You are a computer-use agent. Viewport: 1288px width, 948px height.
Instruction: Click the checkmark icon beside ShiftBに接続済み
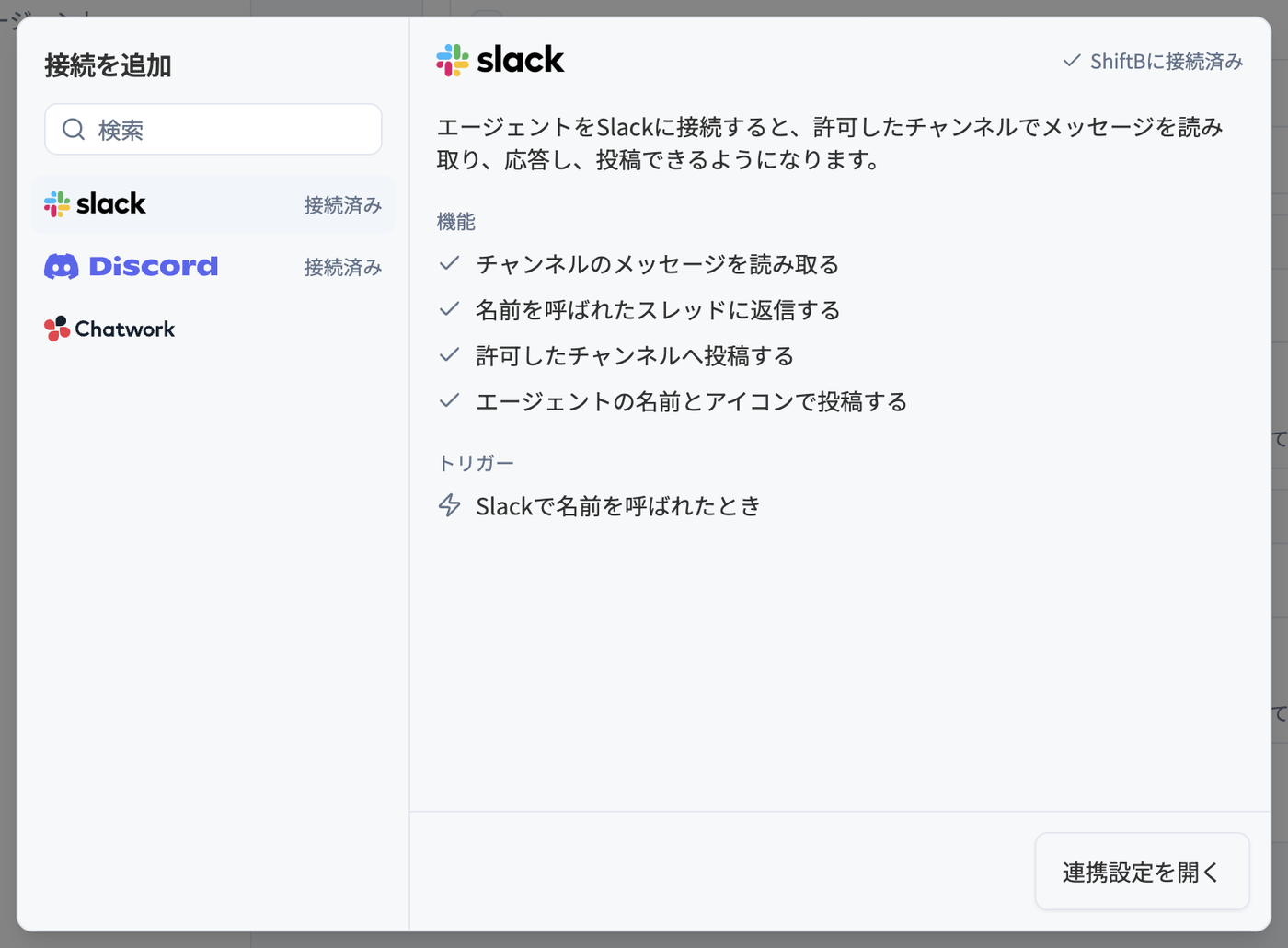1072,61
